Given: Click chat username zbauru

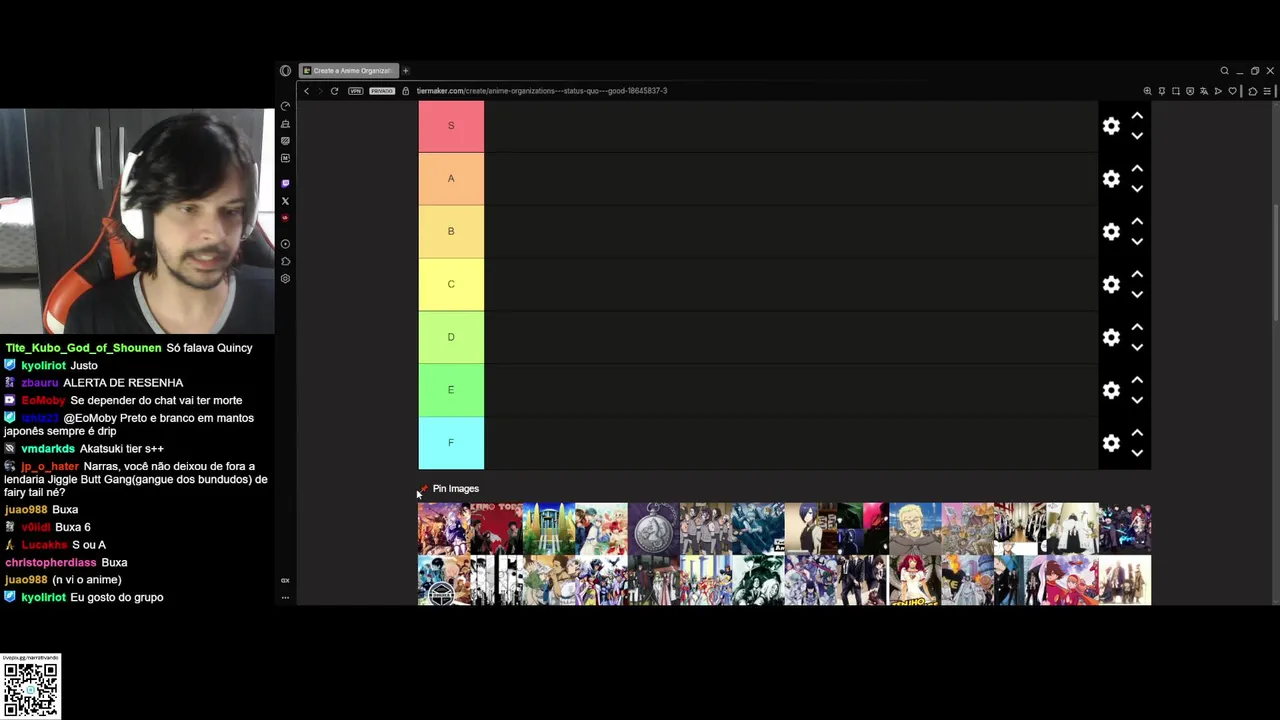Looking at the screenshot, I should (40, 383).
